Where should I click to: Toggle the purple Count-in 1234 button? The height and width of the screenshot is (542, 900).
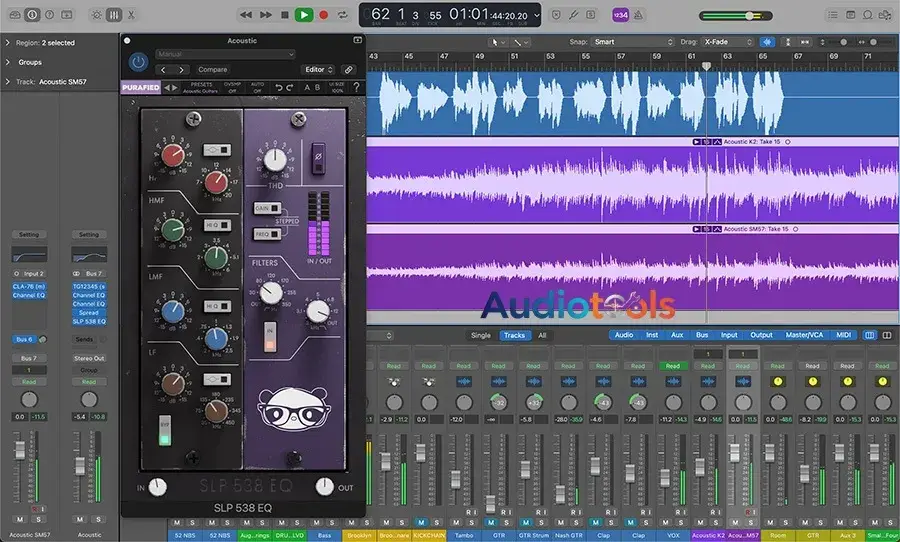point(620,15)
